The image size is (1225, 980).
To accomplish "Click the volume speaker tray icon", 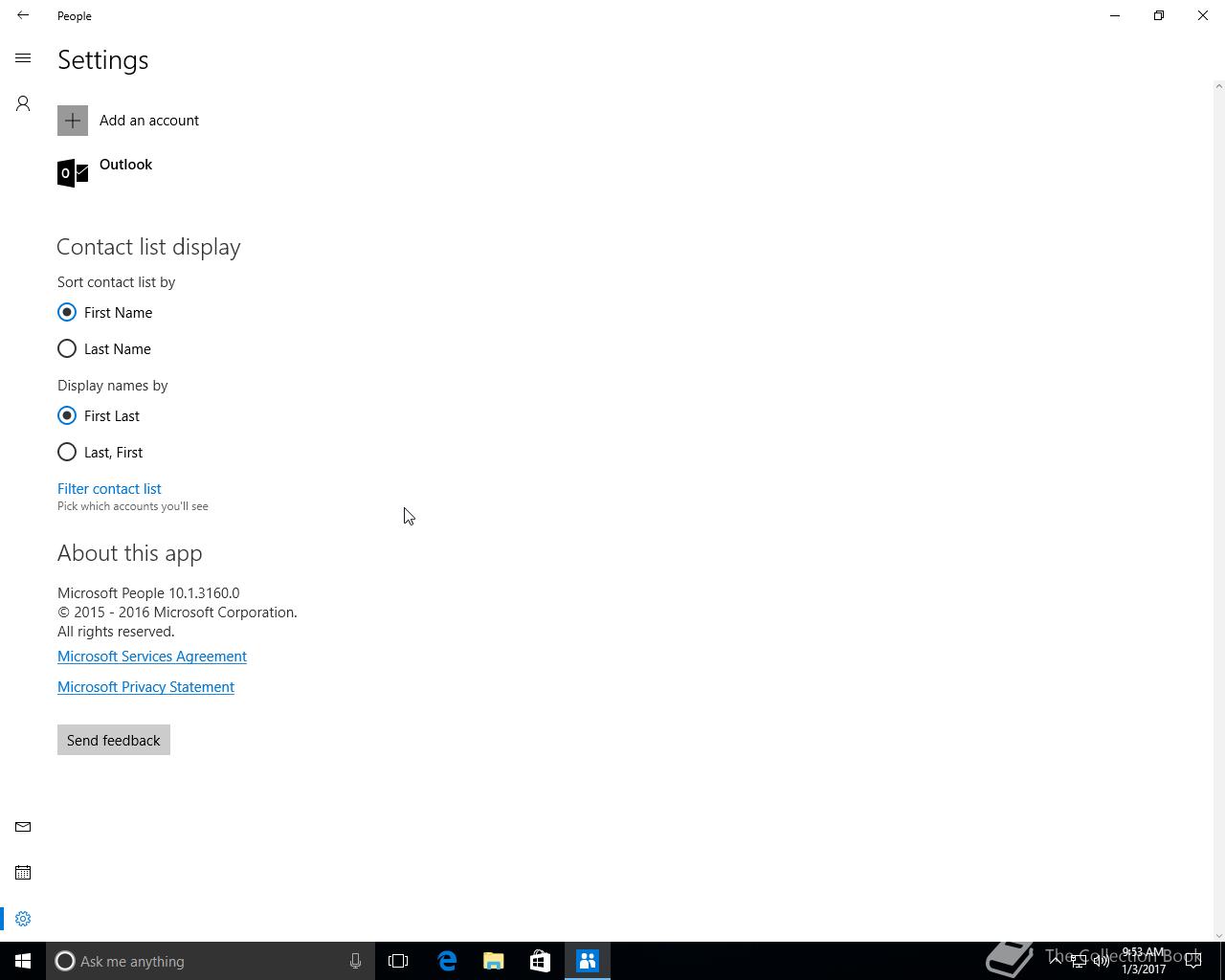I will (1102, 961).
